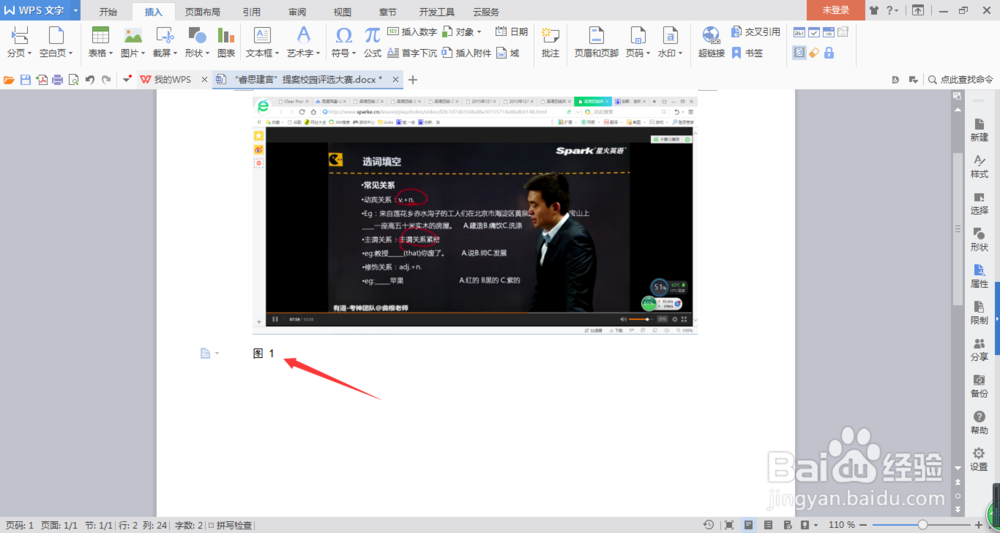Insert a text box (文本框)

tap(262, 43)
